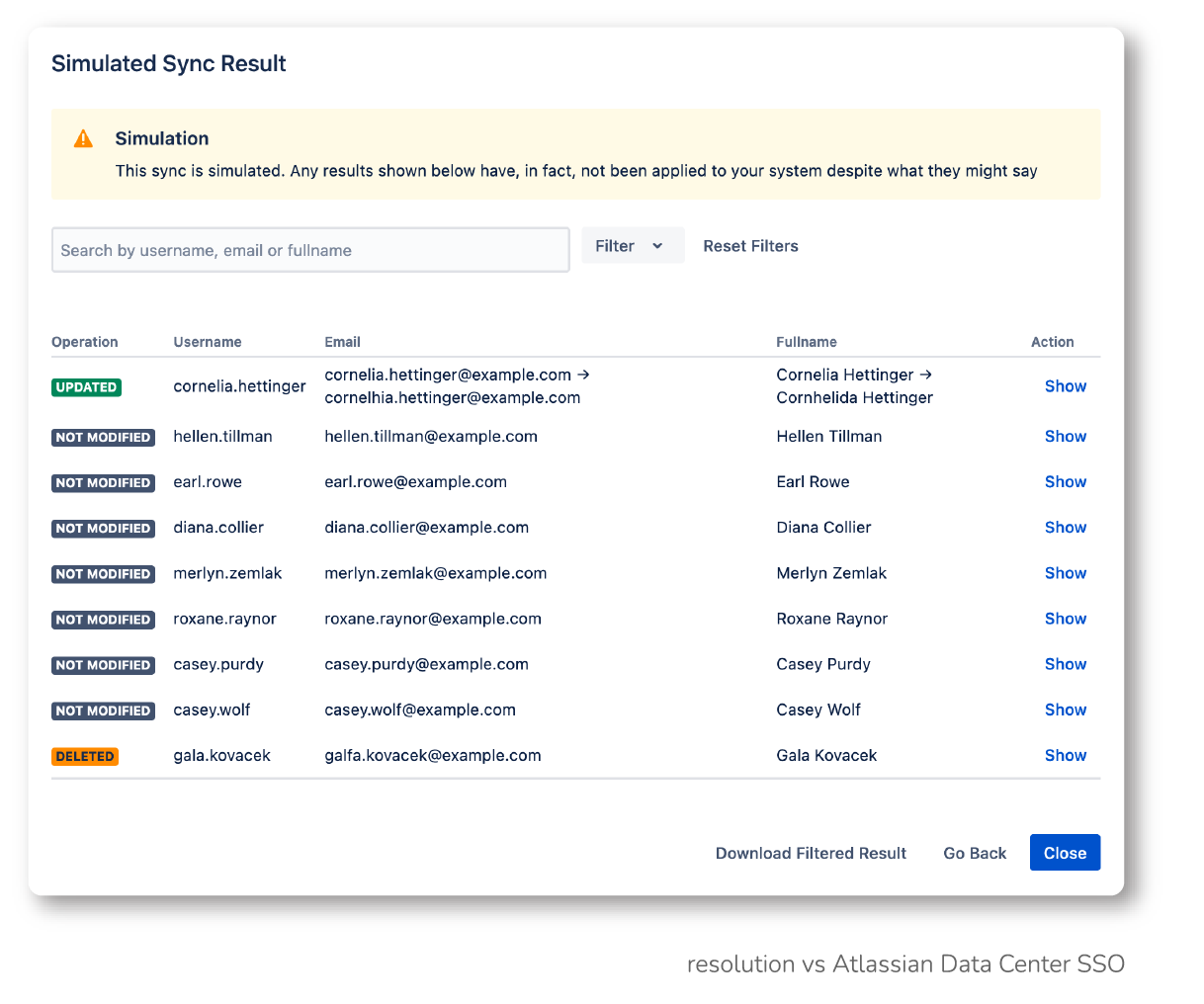Click NOT MODIFIED badge for casey.wolf
The image size is (1204, 1004).
[x=103, y=711]
